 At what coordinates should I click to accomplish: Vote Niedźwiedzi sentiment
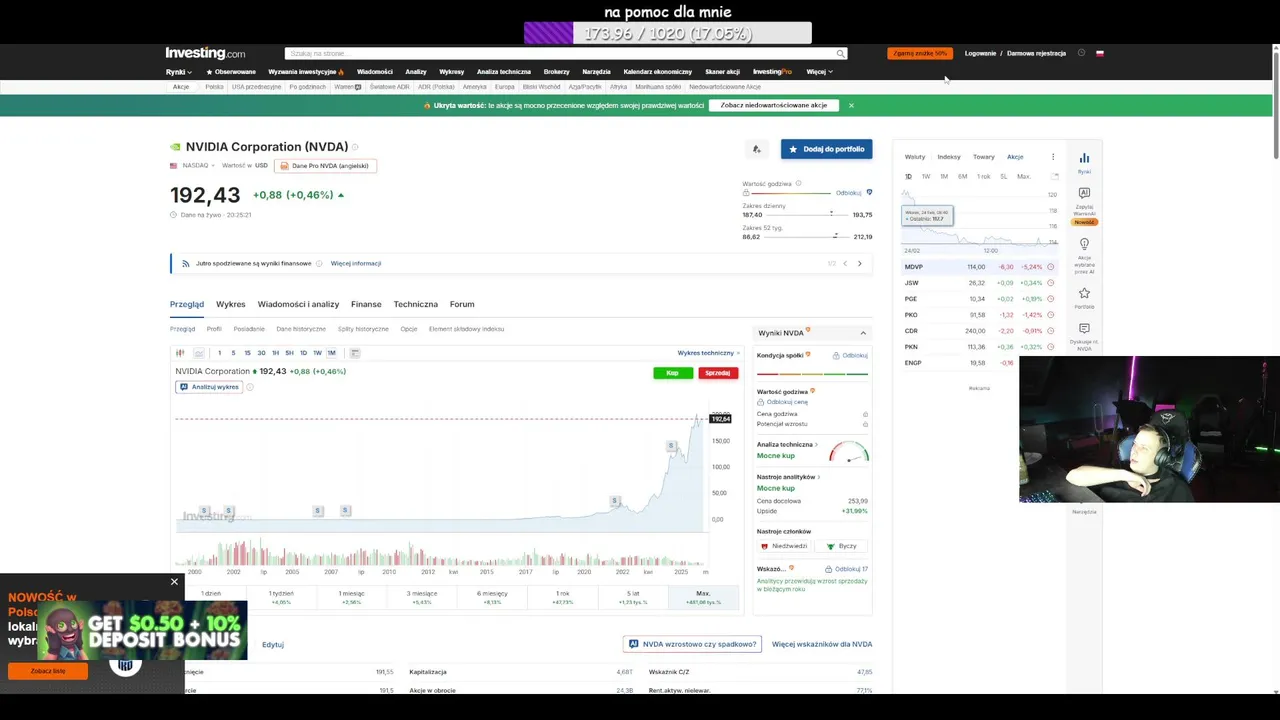pos(784,546)
